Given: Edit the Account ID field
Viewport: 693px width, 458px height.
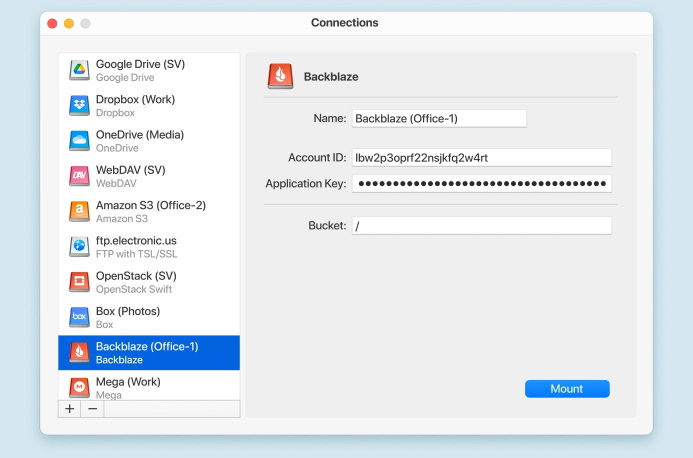Looking at the screenshot, I should 482,158.
